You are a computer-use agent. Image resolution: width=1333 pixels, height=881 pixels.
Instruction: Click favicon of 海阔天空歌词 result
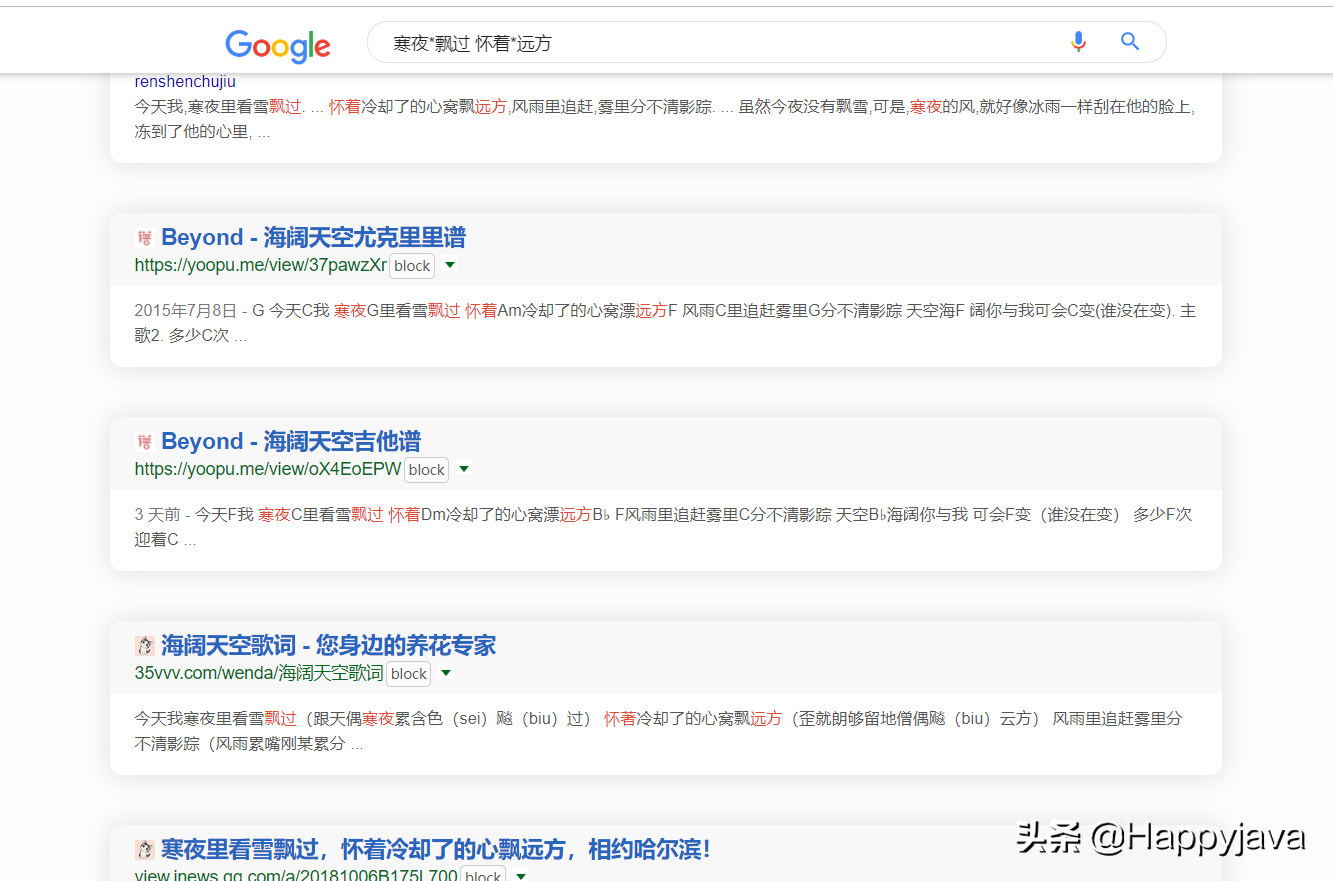click(x=145, y=646)
